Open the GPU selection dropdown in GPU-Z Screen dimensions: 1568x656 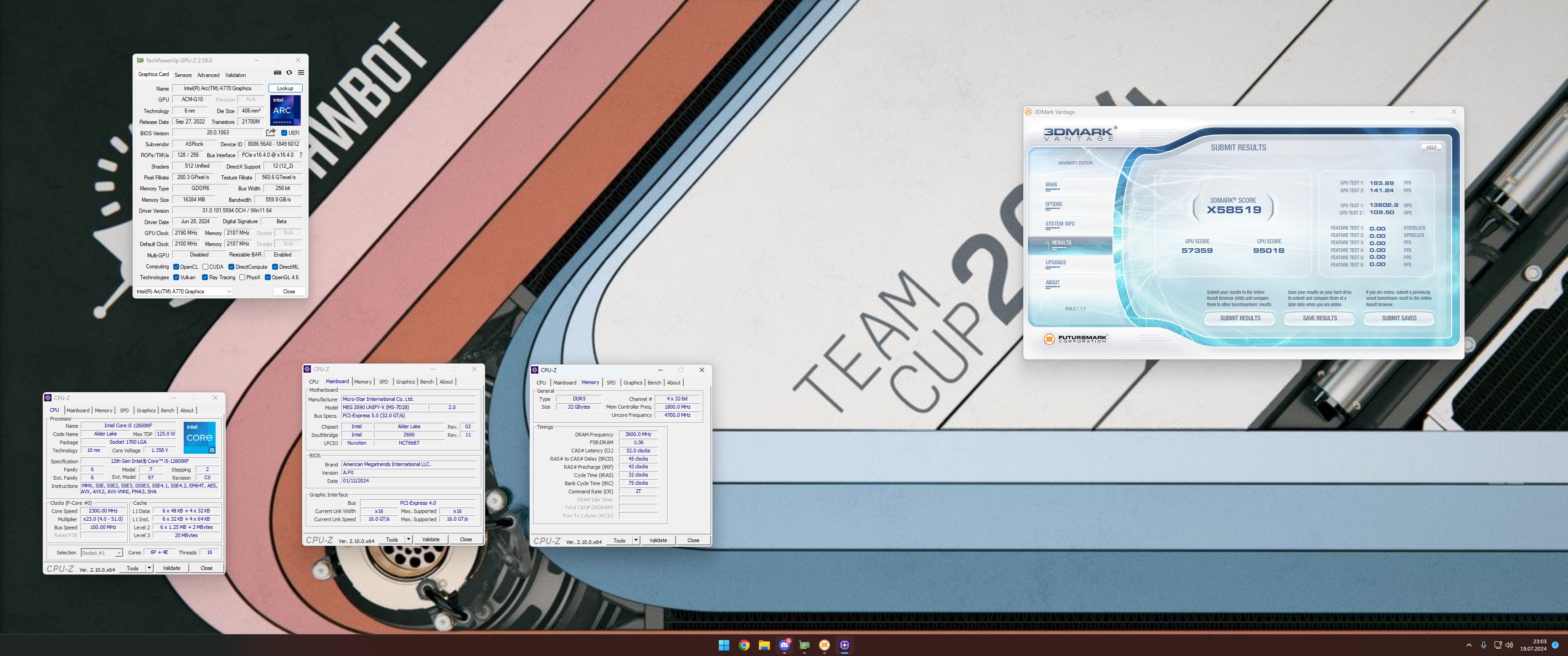pos(184,292)
